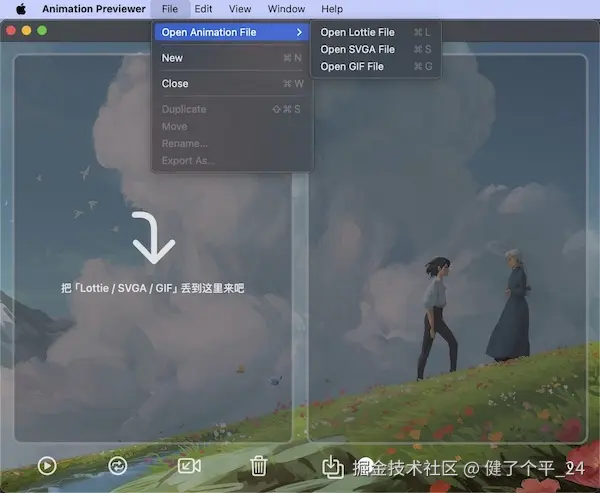Click the video camera resize icon
600x493 pixels.
tap(189, 466)
